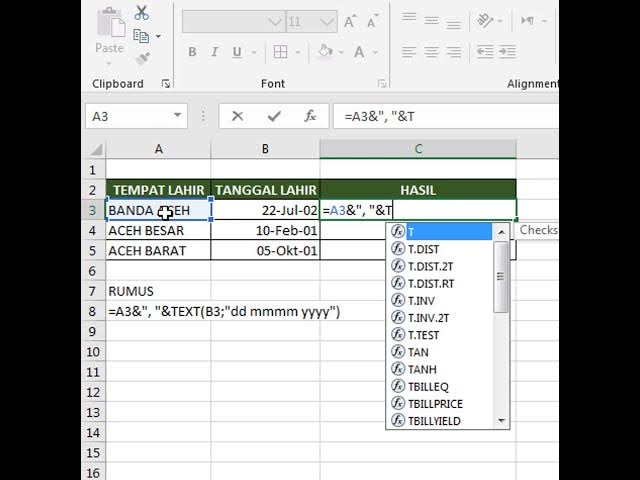Toggle Italic formatting
The height and width of the screenshot is (480, 640).
point(214,52)
